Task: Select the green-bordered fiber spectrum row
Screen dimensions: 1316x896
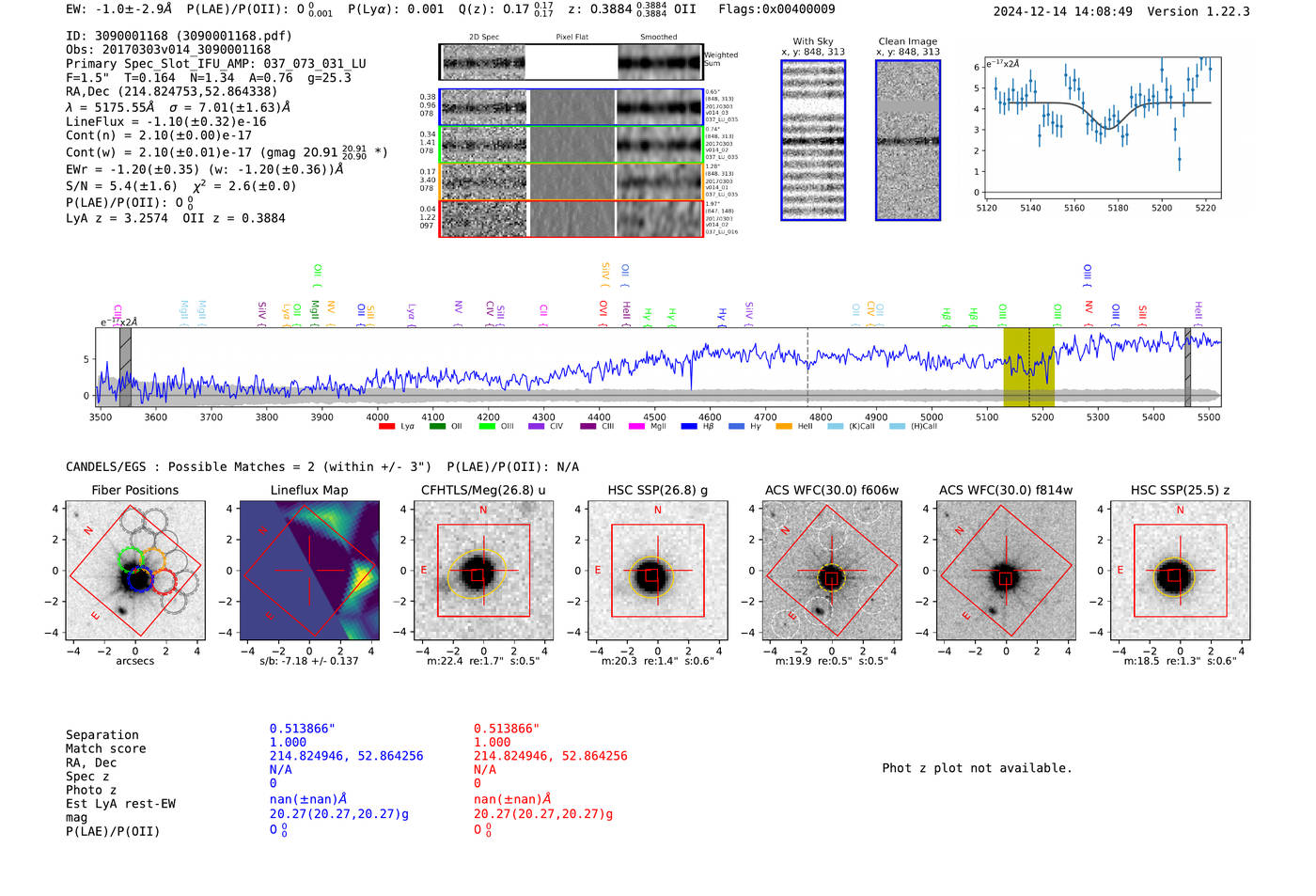Action: click(572, 145)
